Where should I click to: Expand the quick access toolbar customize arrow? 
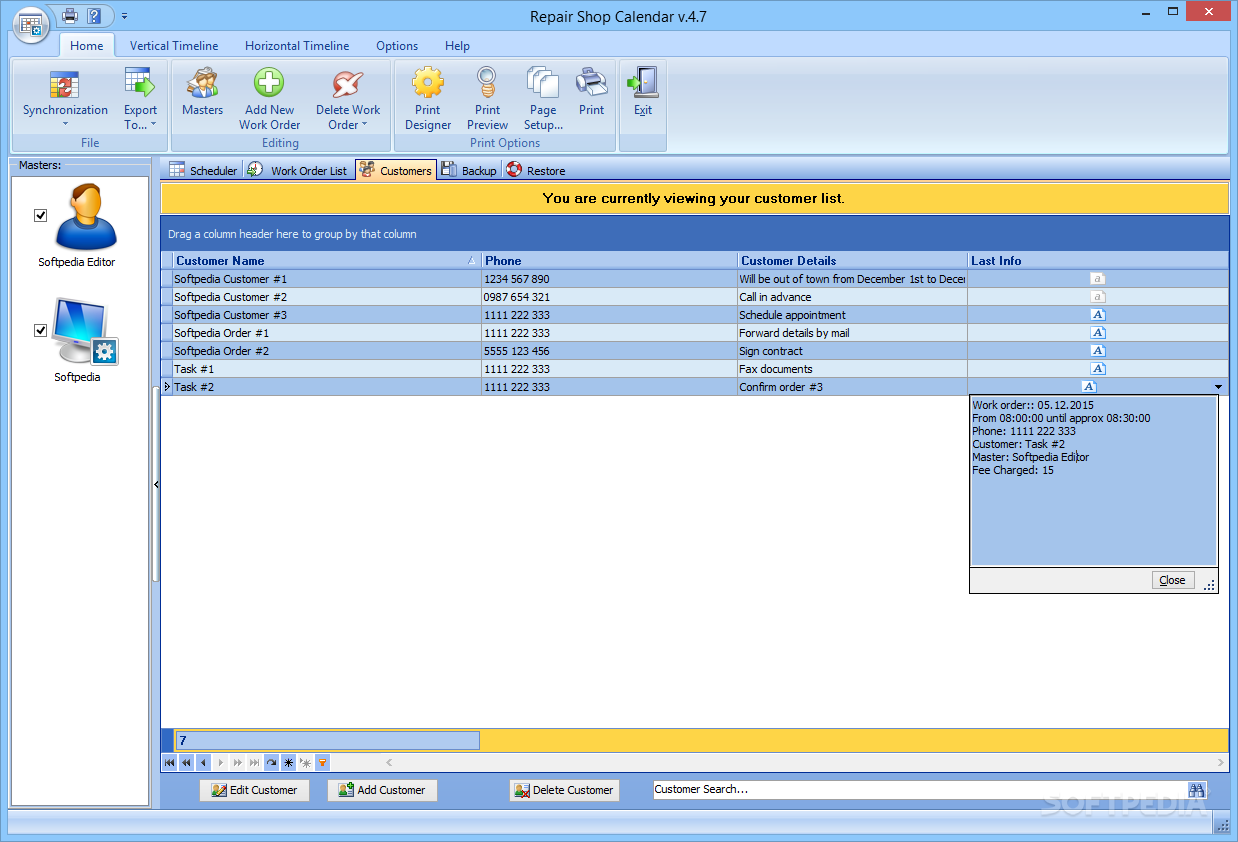coord(124,16)
